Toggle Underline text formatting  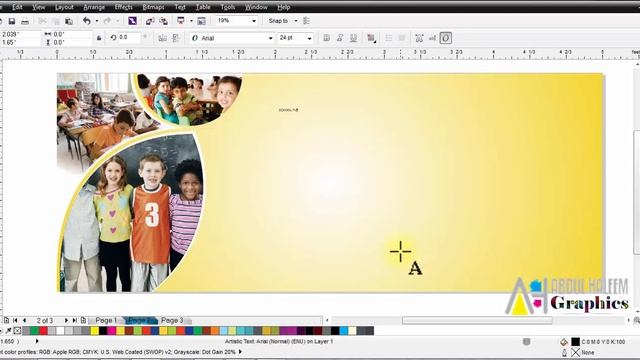[x=353, y=38]
